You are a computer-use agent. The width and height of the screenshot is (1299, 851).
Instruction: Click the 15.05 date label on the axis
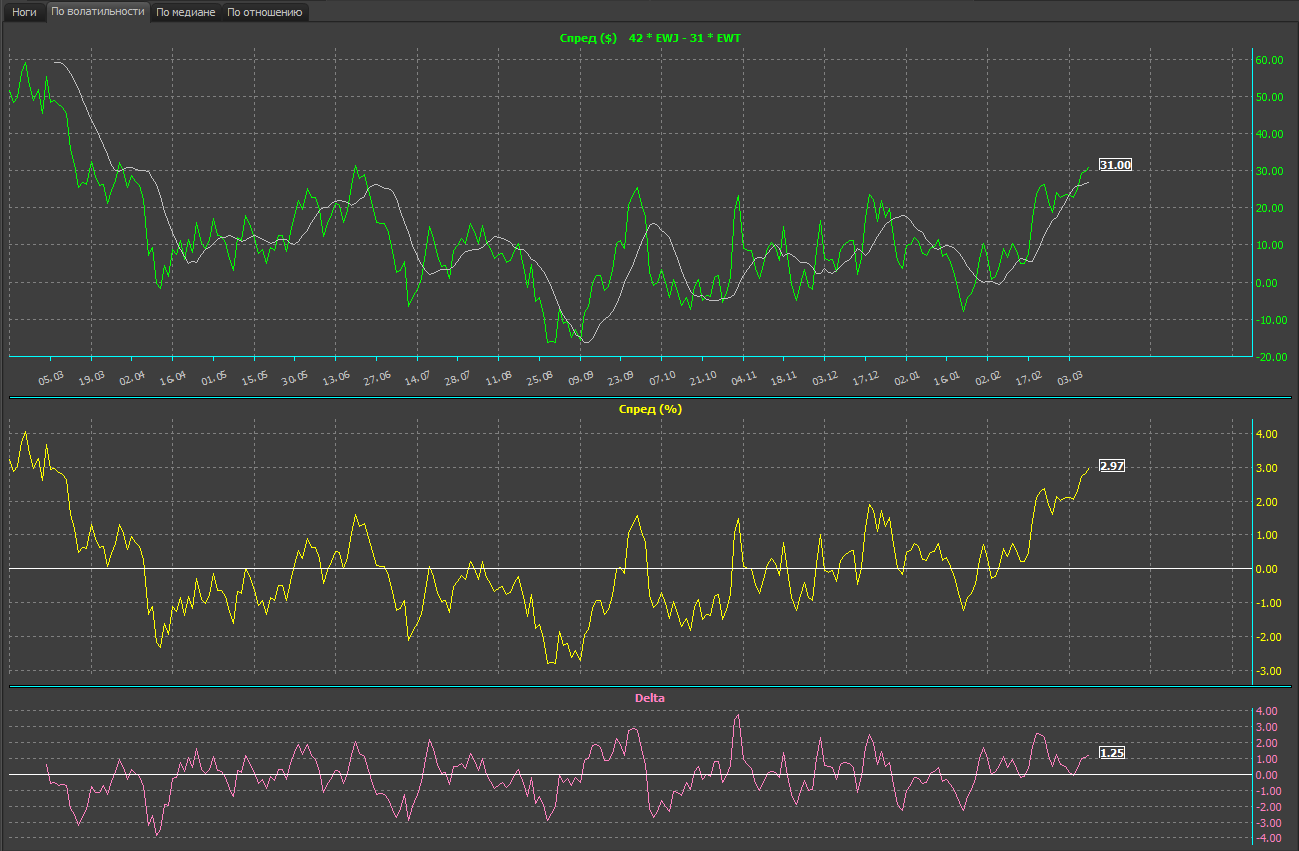(x=255, y=377)
